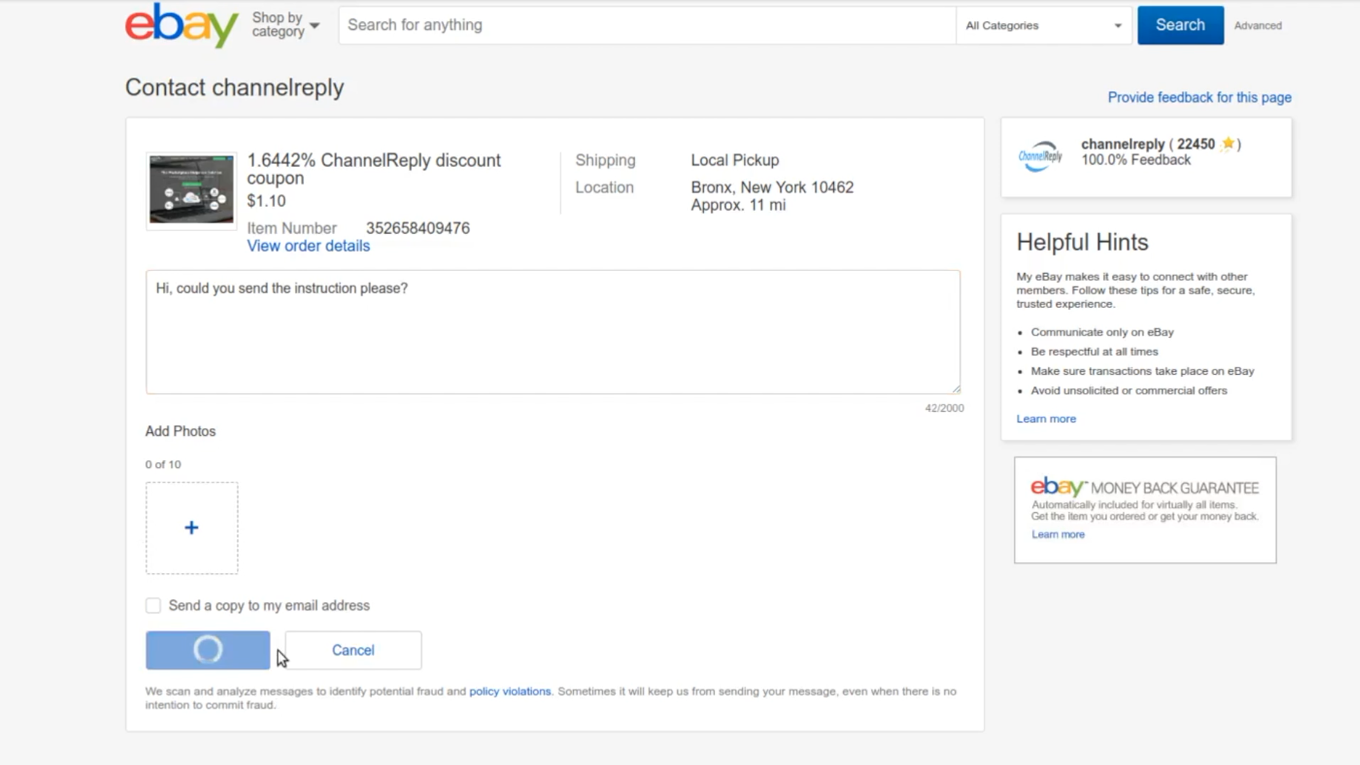Open the View order details link
Image resolution: width=1360 pixels, height=765 pixels.
(308, 246)
